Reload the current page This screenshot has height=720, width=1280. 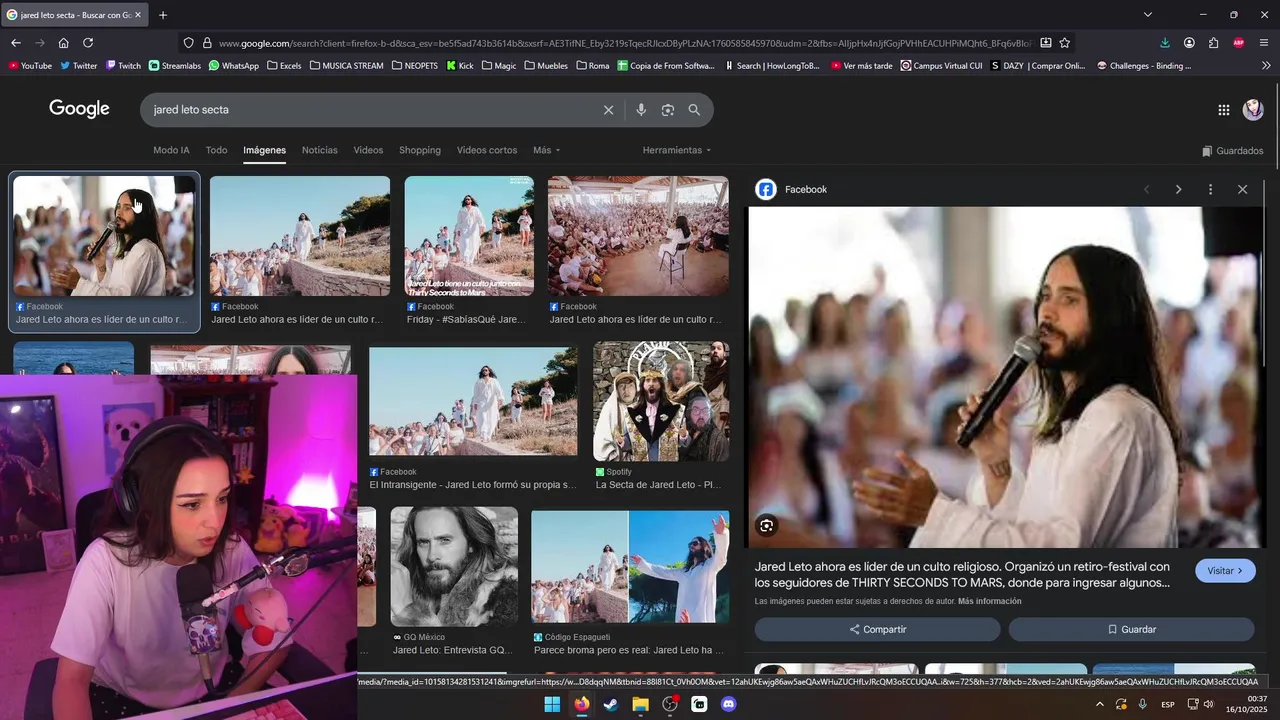(x=88, y=43)
